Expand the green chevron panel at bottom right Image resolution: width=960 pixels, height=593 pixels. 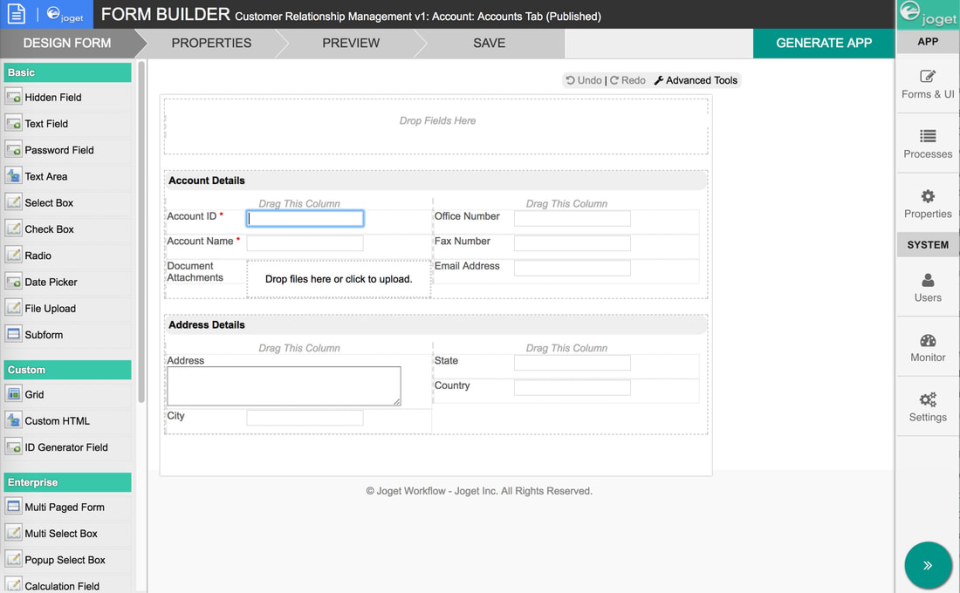point(927,565)
